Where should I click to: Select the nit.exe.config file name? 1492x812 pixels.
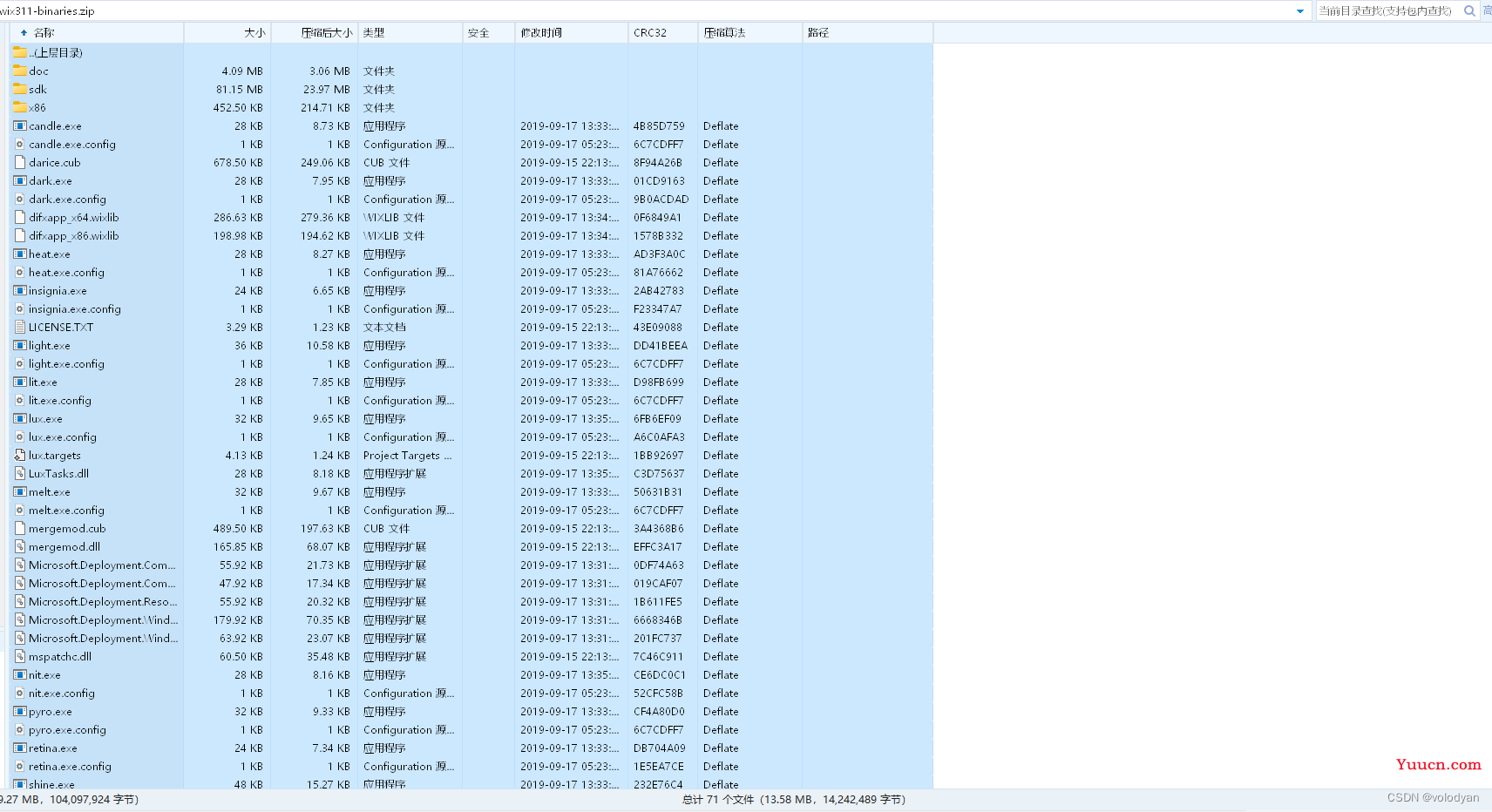click(x=62, y=693)
